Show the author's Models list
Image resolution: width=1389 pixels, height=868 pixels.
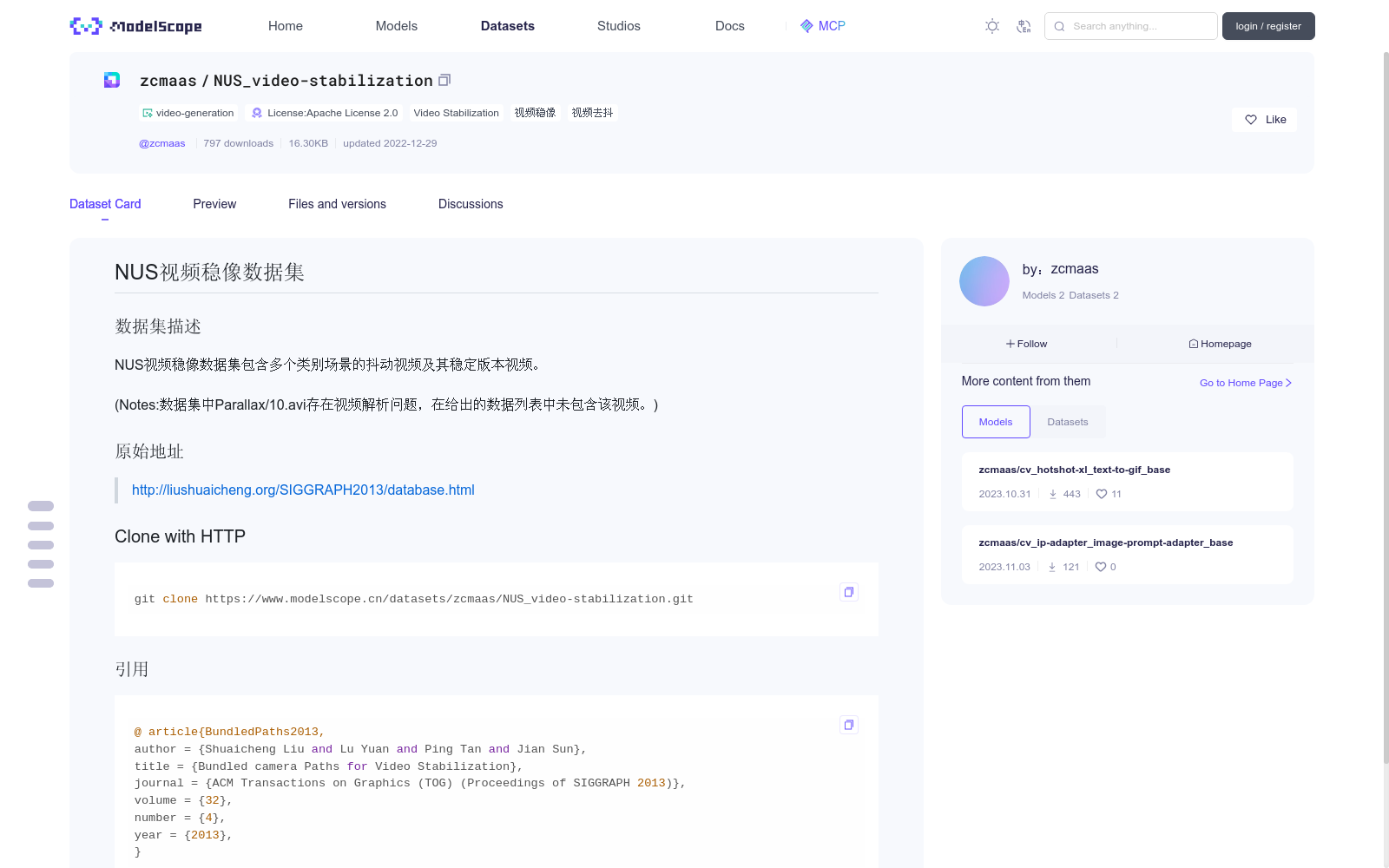996,422
